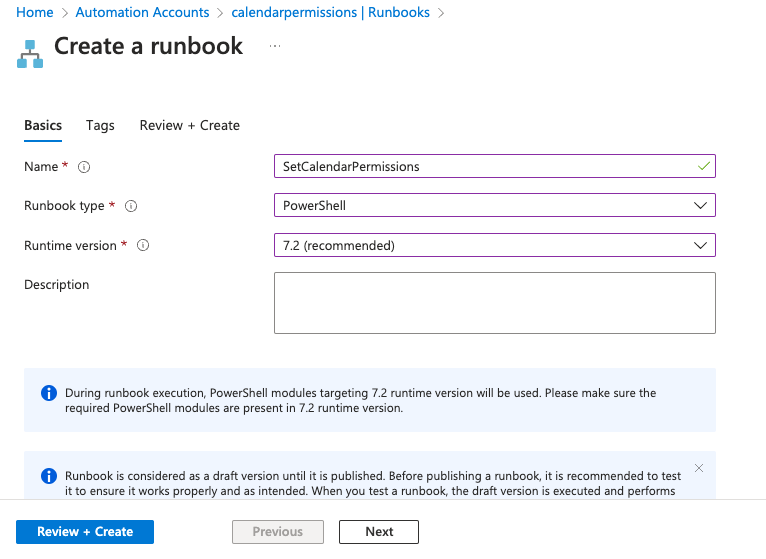This screenshot has height=559, width=766.
Task: Go to Home in the breadcrumb
Action: [x=35, y=12]
